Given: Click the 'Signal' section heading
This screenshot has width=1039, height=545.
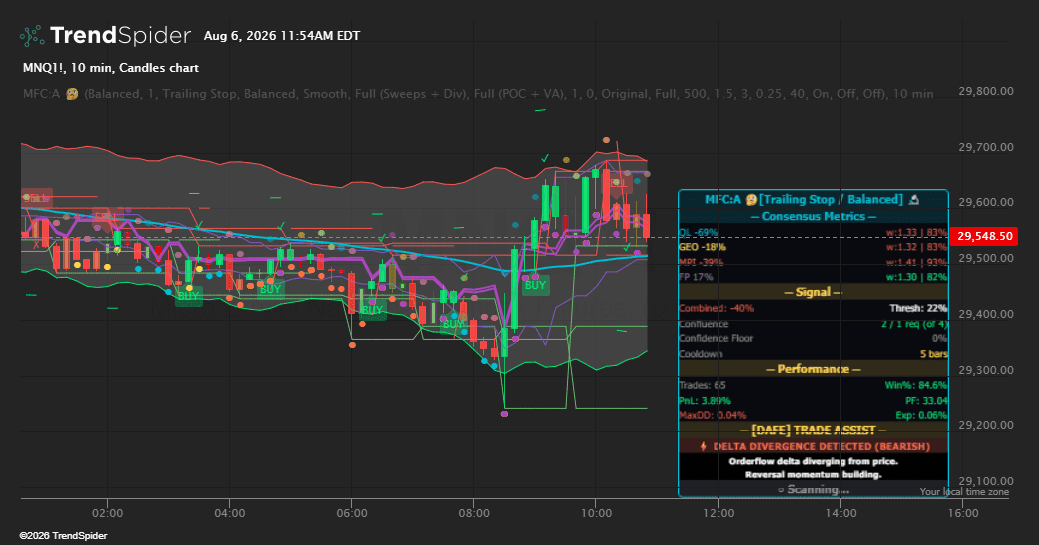Looking at the screenshot, I should [x=813, y=292].
